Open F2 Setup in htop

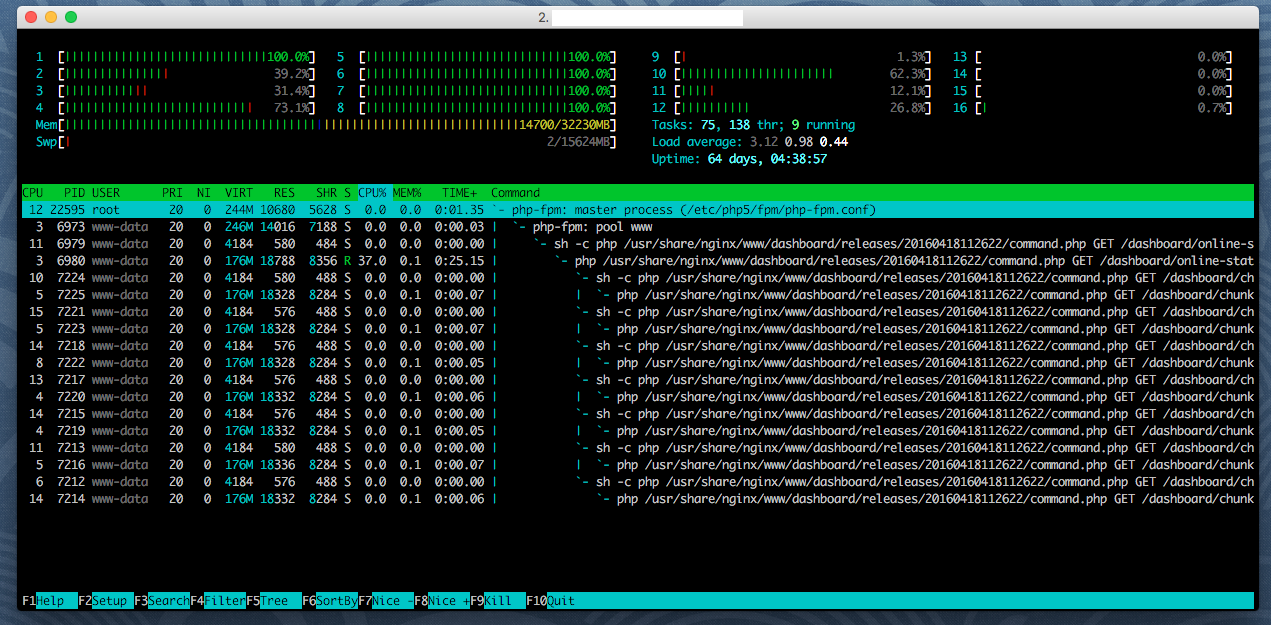coord(105,601)
